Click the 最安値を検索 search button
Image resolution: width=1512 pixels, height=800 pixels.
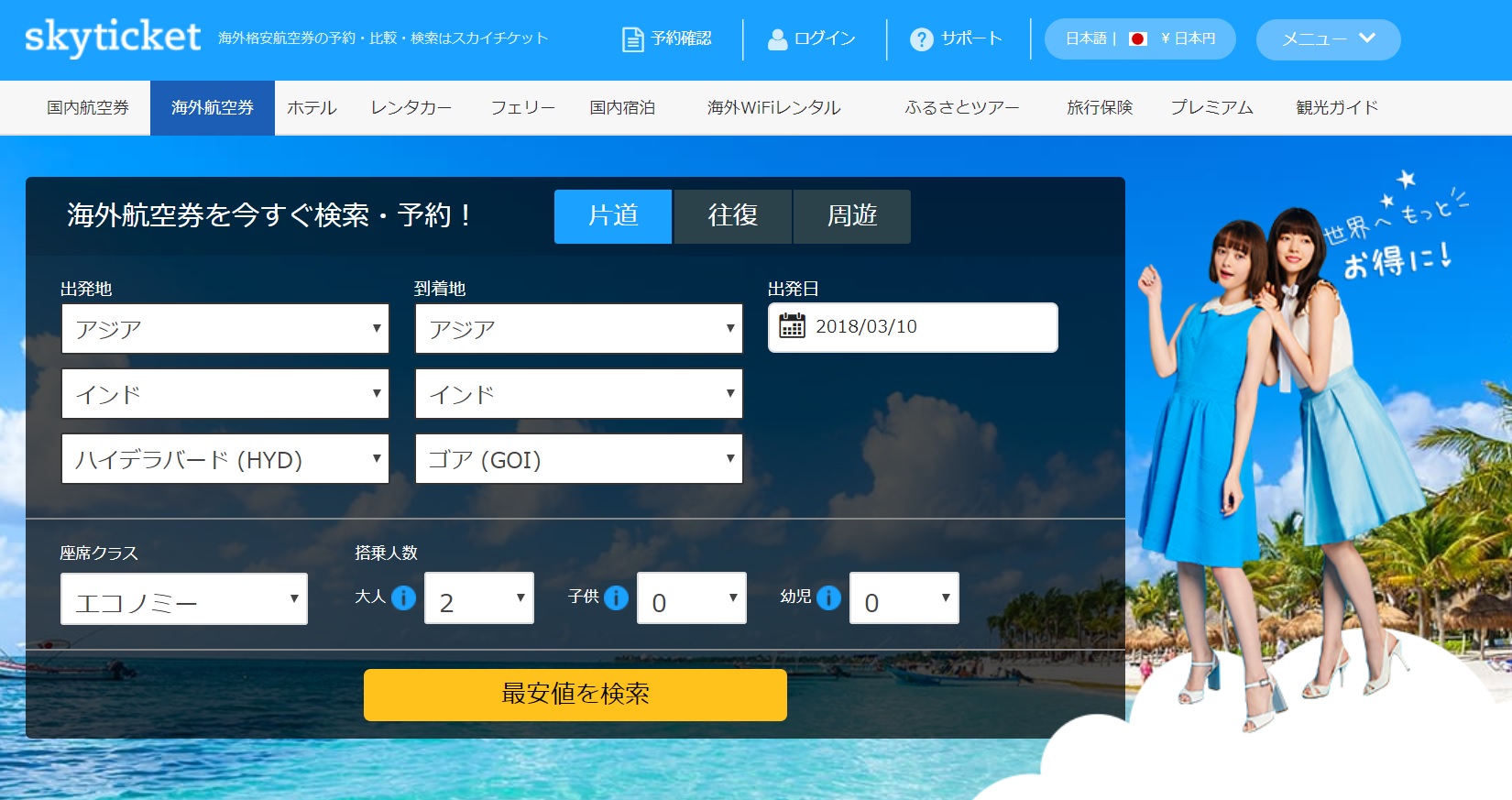tap(575, 695)
